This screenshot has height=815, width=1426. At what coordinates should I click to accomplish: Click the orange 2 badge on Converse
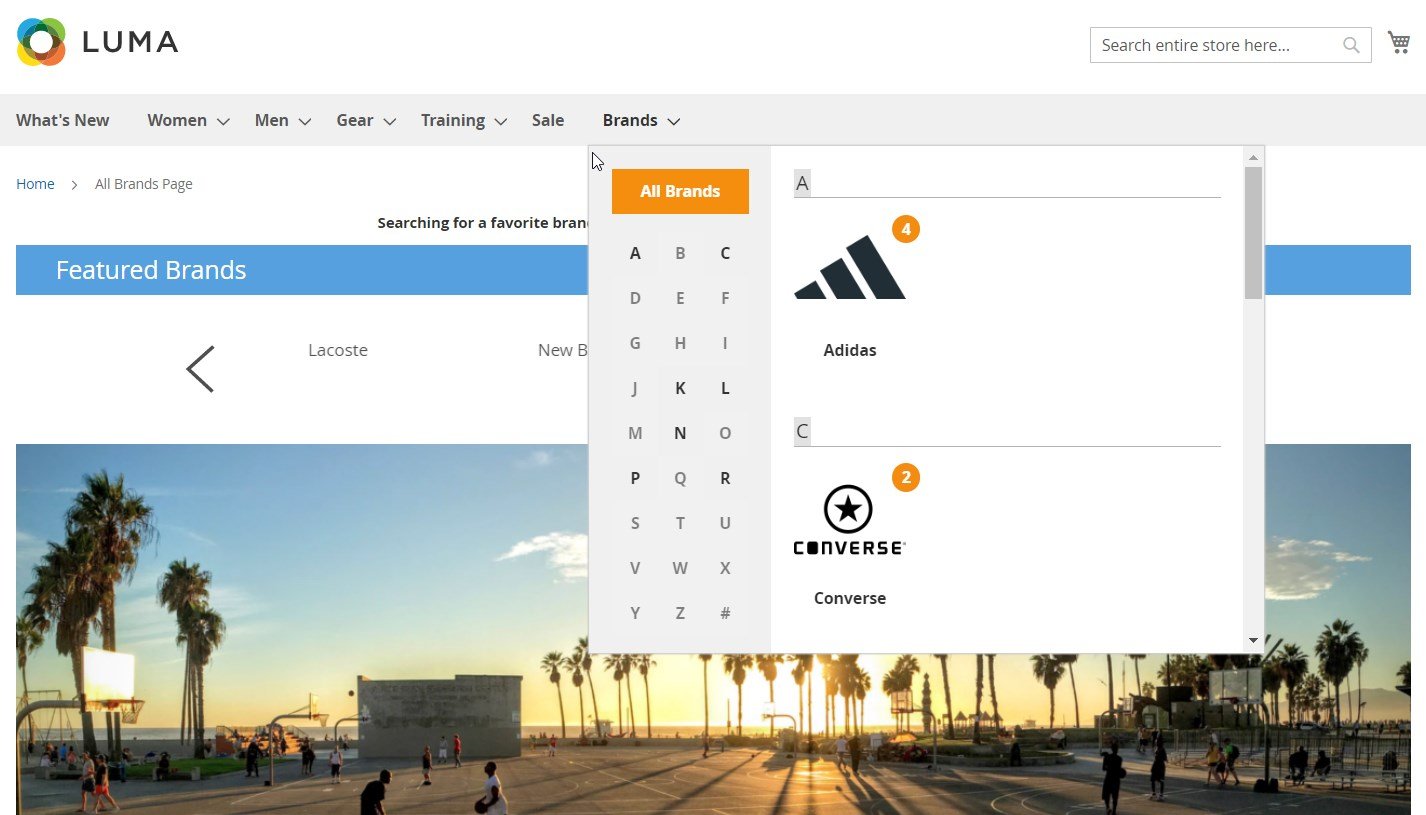point(905,478)
